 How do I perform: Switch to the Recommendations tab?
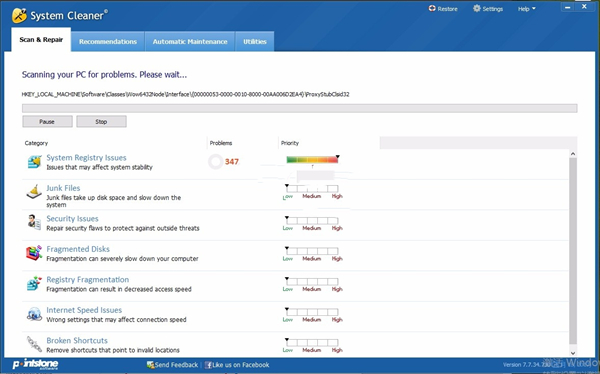(108, 41)
